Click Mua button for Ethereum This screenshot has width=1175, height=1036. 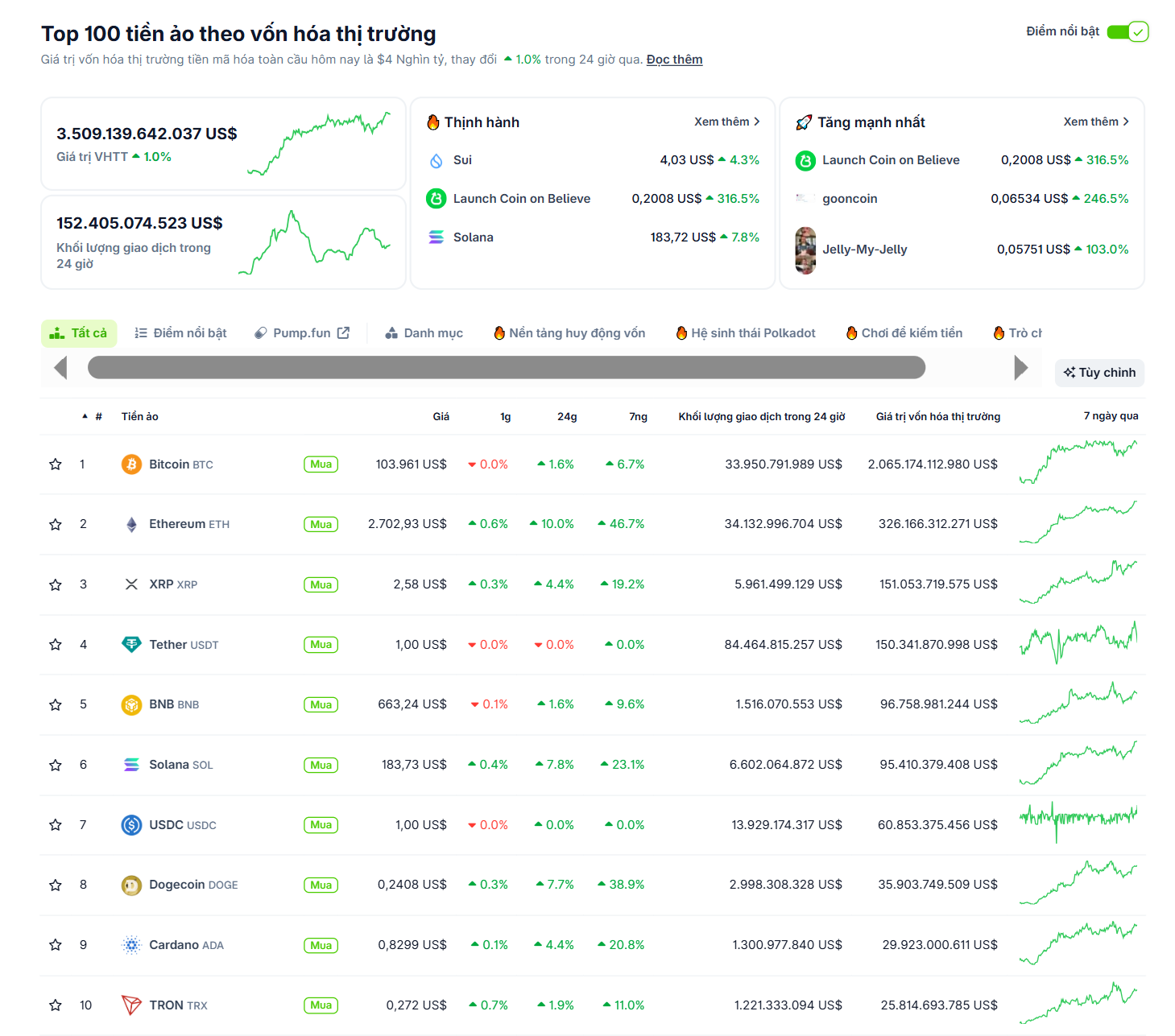(321, 524)
